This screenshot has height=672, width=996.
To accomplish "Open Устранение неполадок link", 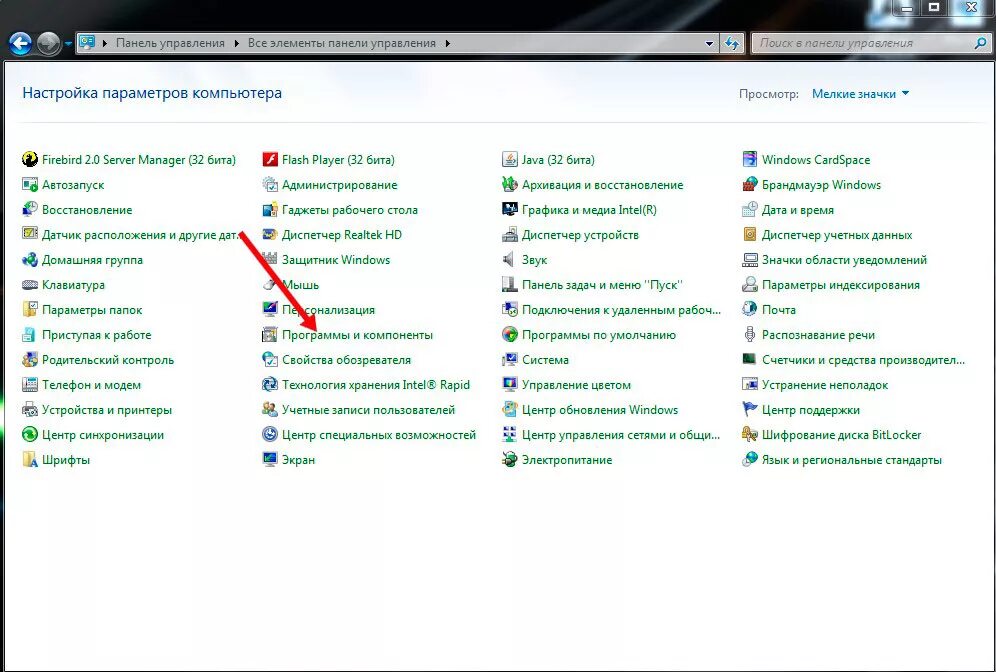I will (x=824, y=384).
